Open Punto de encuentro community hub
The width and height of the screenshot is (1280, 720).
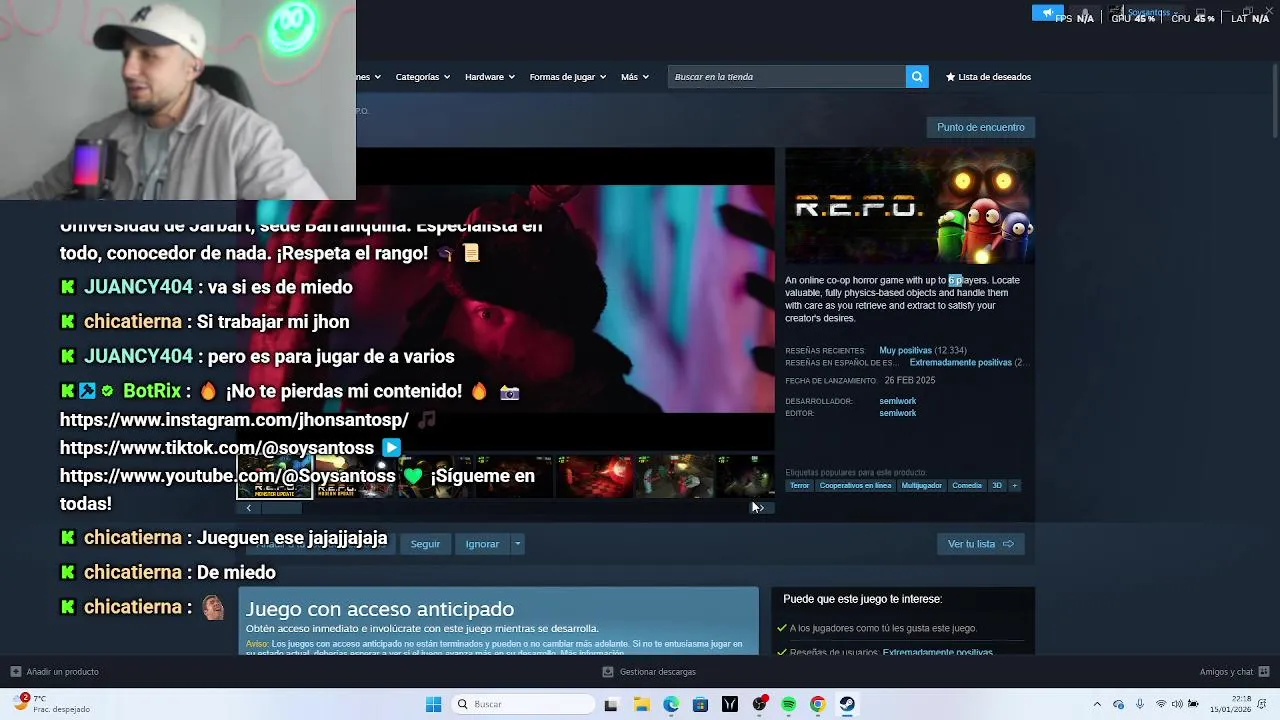point(981,127)
